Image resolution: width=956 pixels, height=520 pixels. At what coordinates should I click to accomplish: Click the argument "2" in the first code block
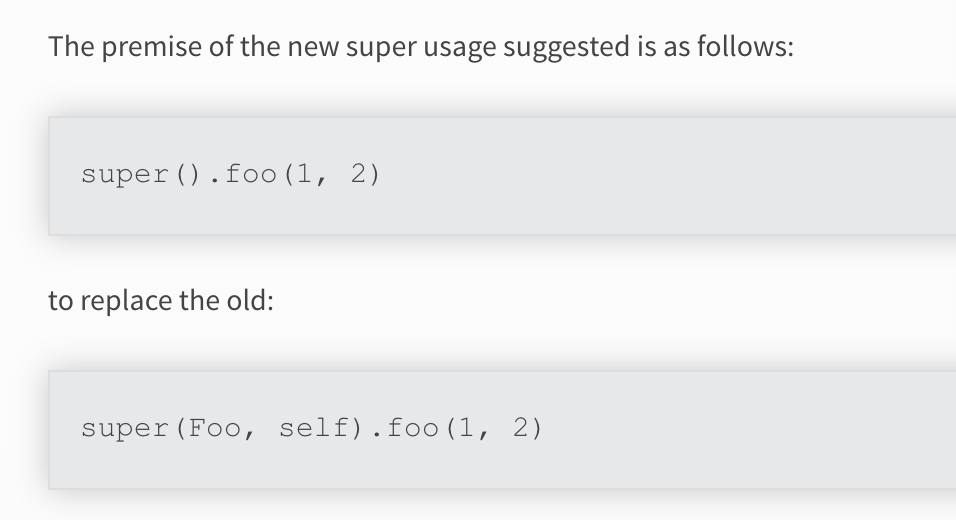point(360,175)
